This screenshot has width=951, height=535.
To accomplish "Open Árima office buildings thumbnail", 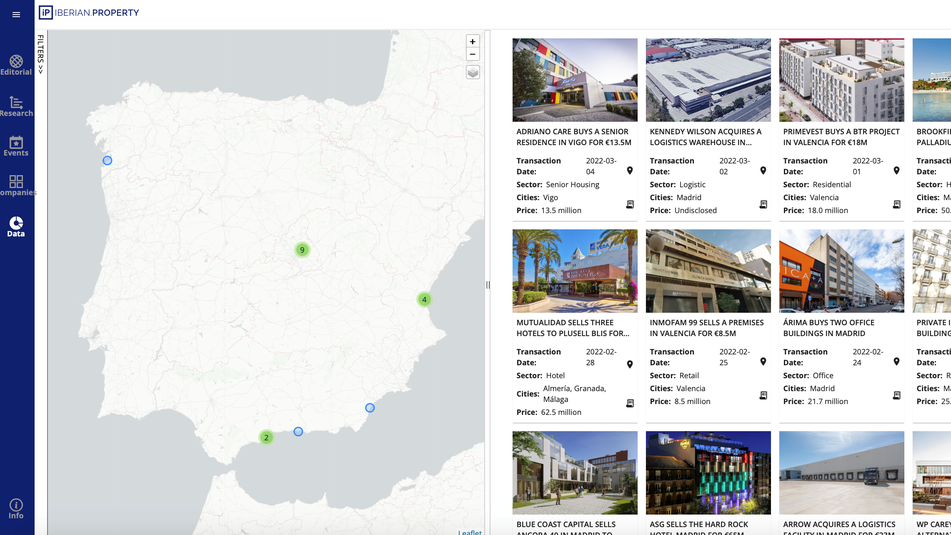I will 842,271.
